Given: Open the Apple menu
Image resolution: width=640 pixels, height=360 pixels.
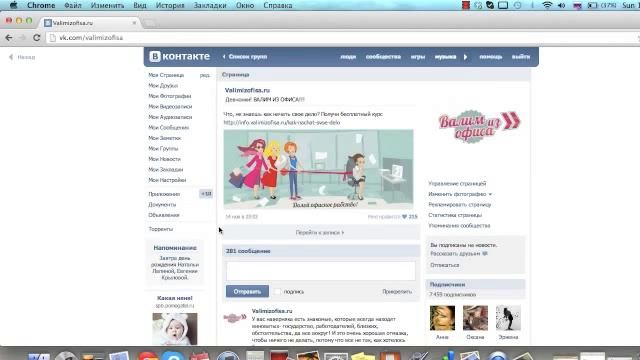Looking at the screenshot, I should tap(13, 5).
